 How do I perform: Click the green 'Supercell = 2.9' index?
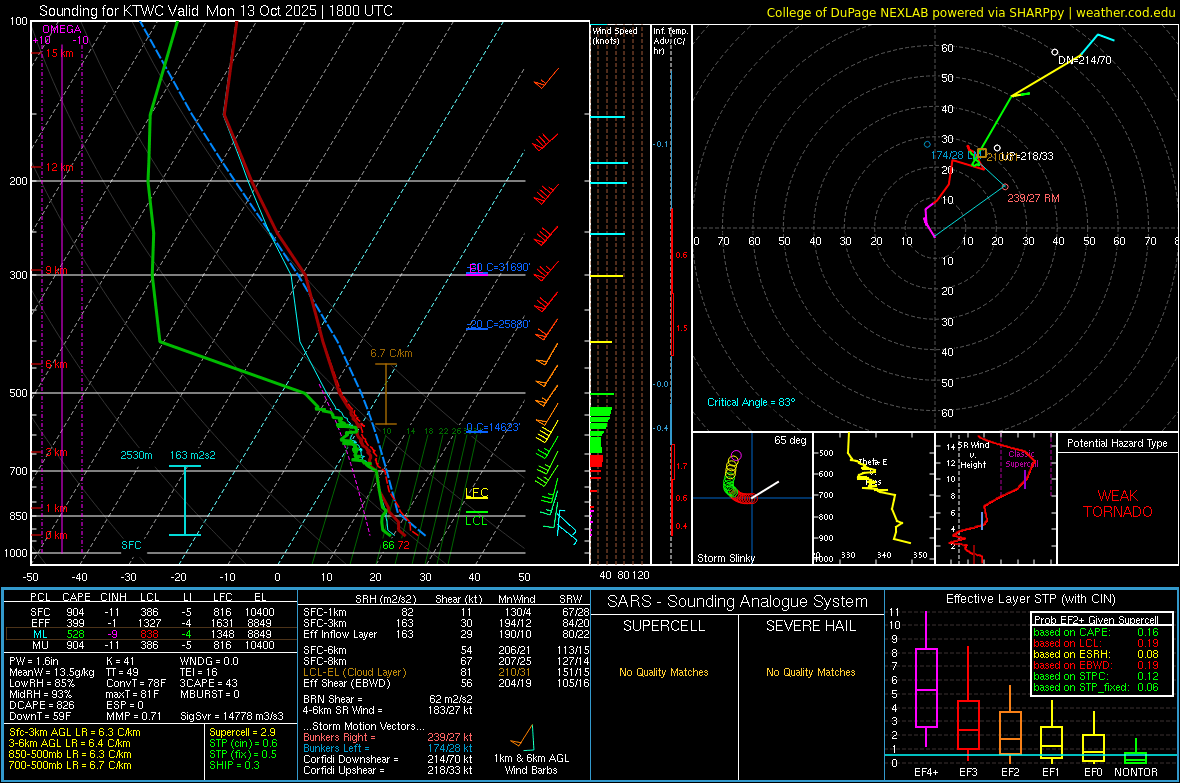tap(242, 732)
